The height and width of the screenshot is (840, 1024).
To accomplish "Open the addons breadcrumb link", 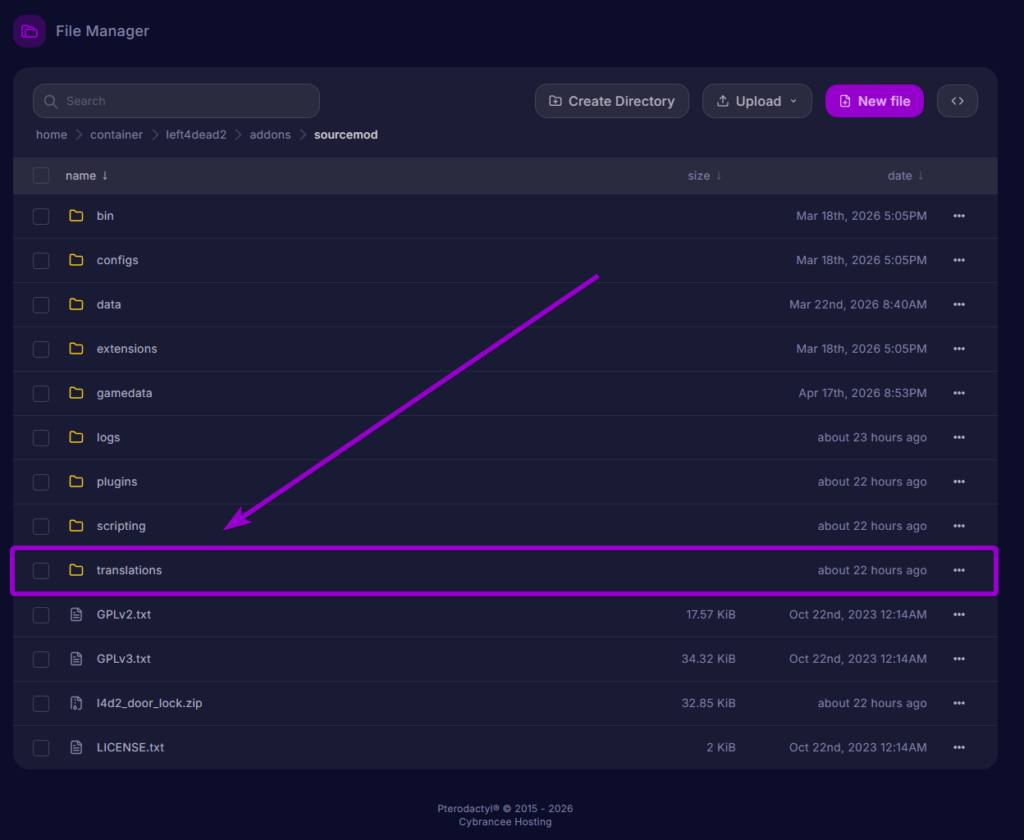I will coord(270,134).
